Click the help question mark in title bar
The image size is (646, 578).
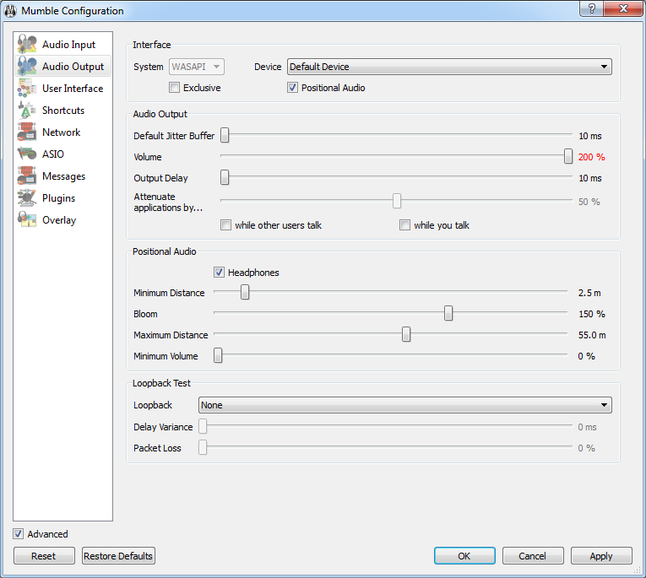pos(592,9)
